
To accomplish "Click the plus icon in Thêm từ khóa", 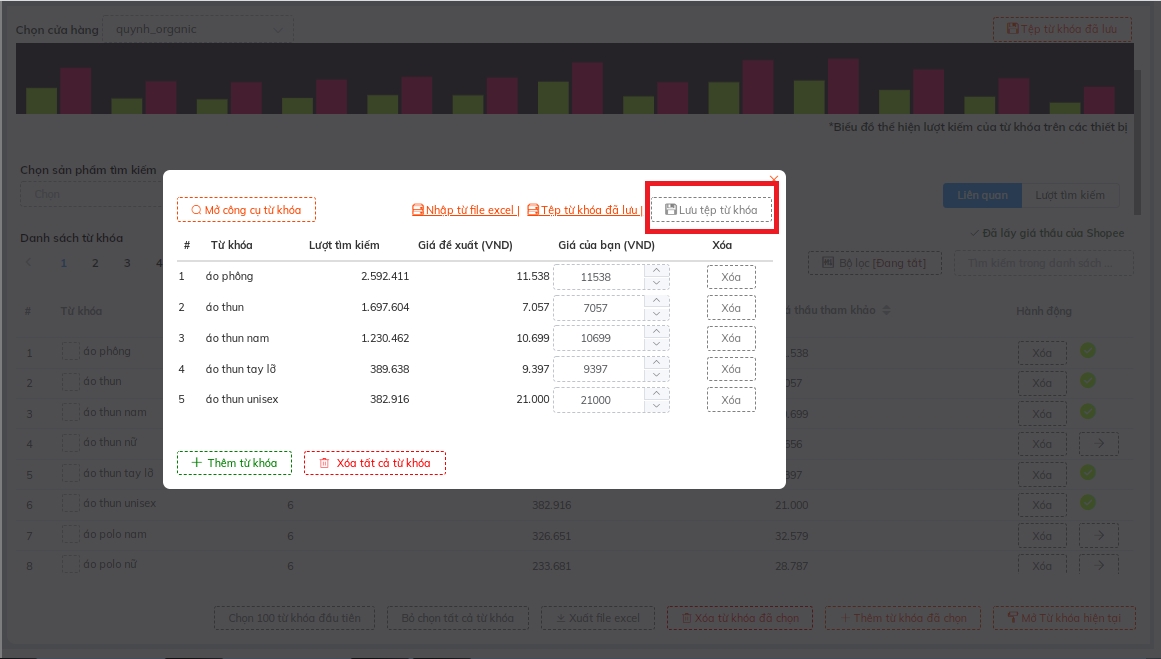I will tap(197, 463).
